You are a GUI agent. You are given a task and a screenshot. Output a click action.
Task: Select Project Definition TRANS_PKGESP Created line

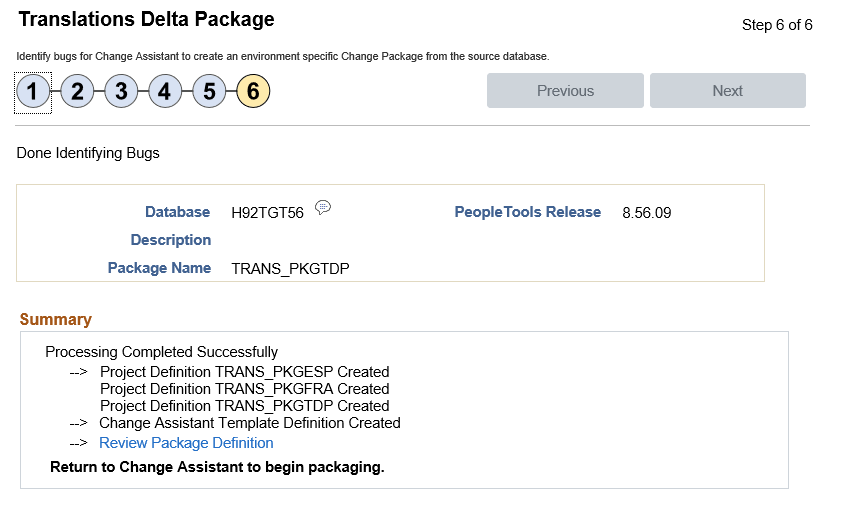coord(245,372)
